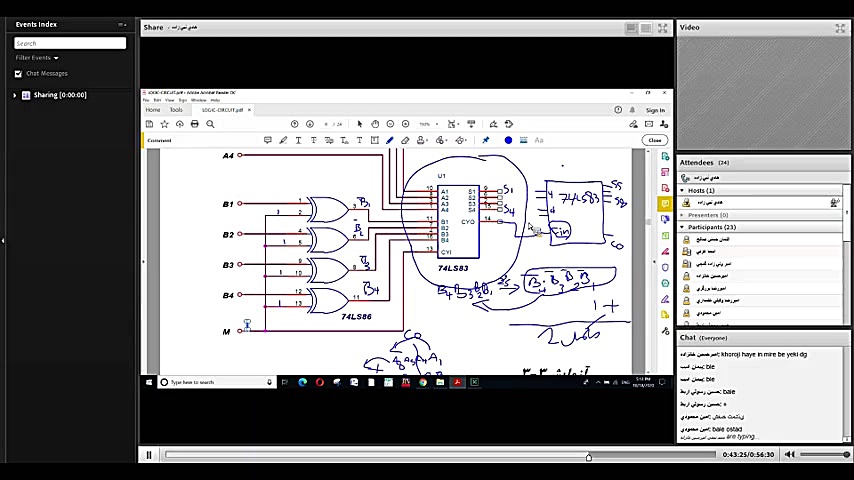
Task: Open Google Chrome from the taskbar
Action: coord(423,382)
